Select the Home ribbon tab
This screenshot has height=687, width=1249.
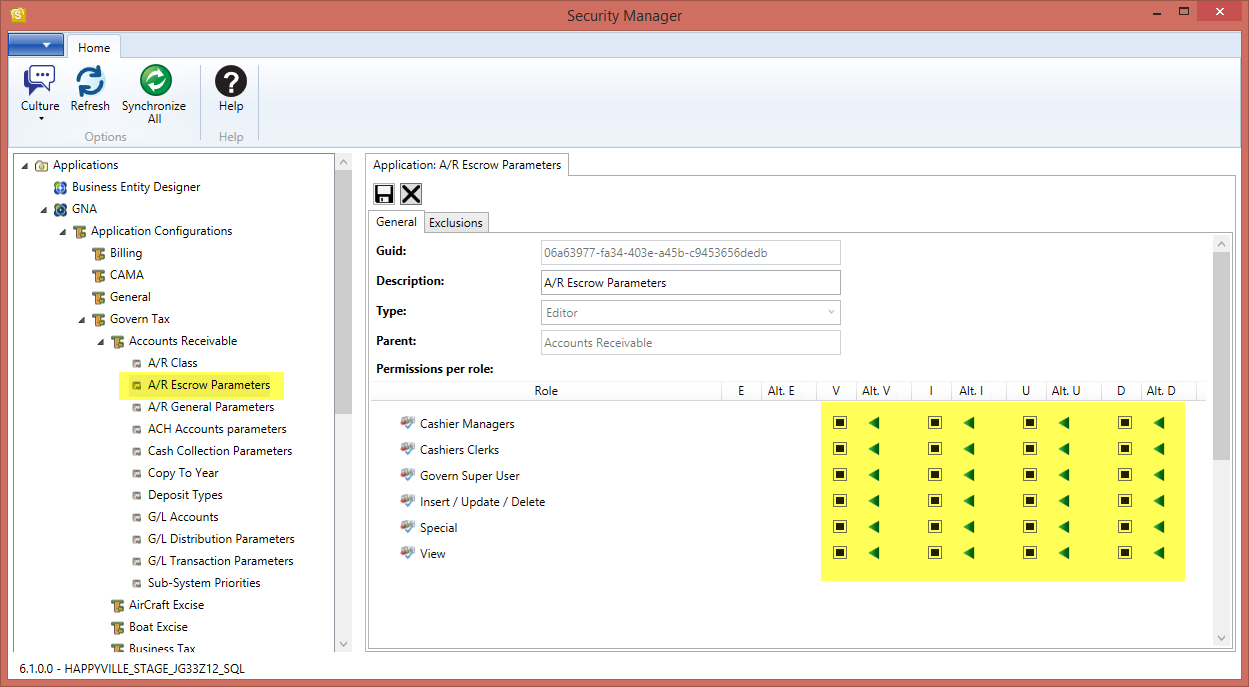(94, 47)
